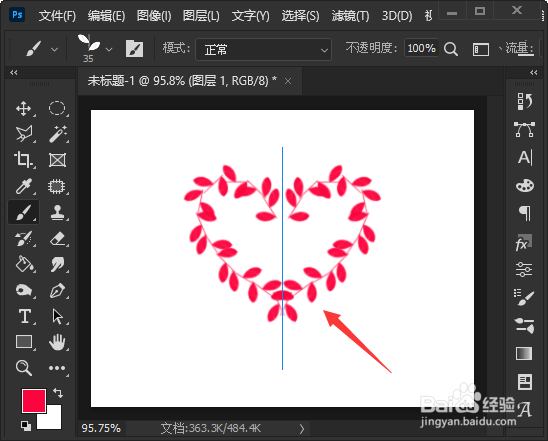The height and width of the screenshot is (441, 548).
Task: Reset default foreground and background colors
Action: tap(26, 426)
